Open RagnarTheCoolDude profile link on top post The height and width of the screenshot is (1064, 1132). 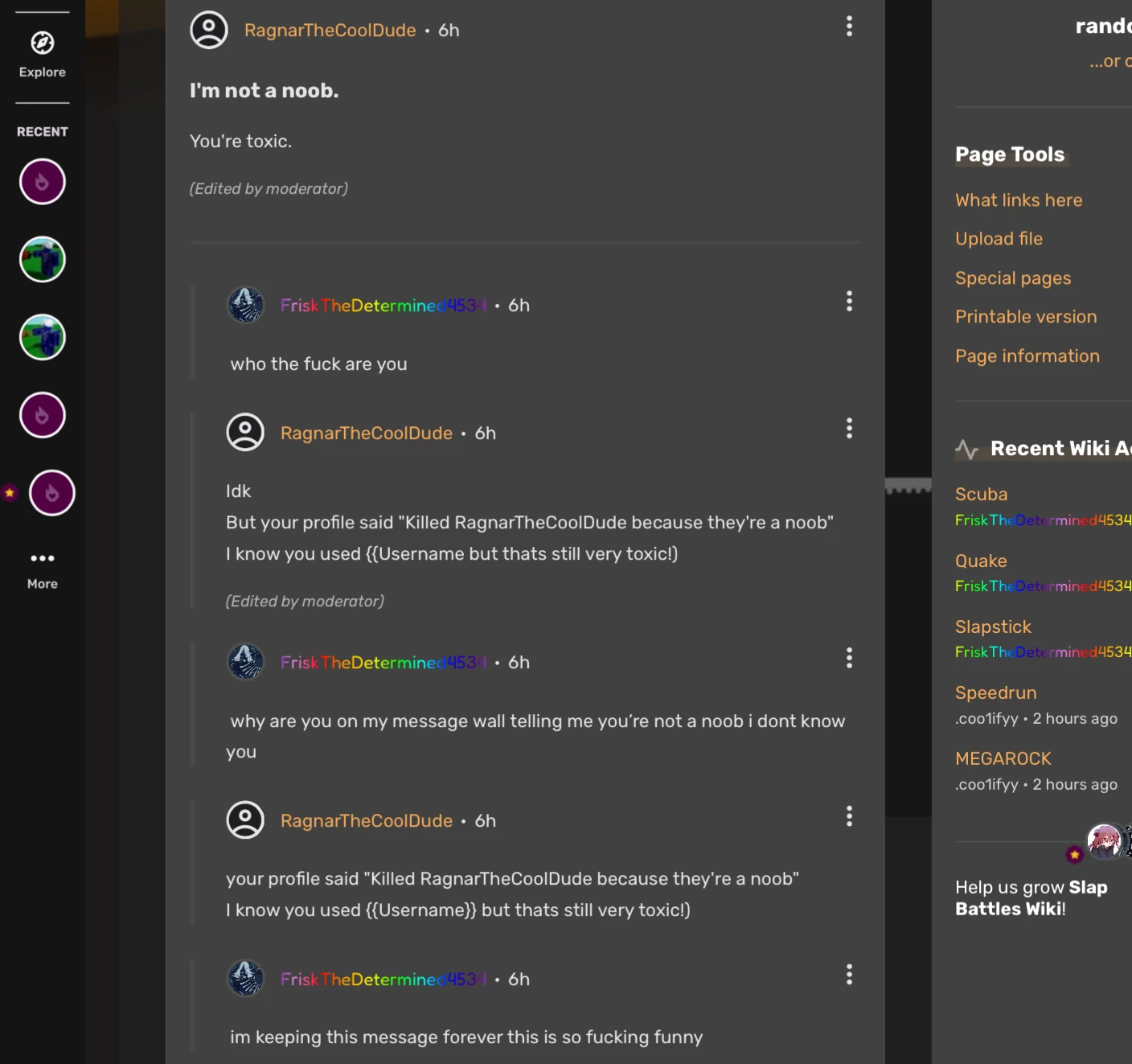pyautogui.click(x=330, y=31)
